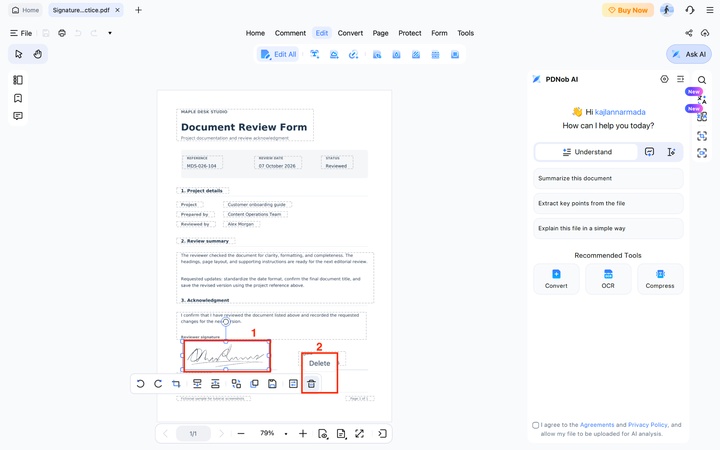Open the quick access toolbar dropdown arrow
The image size is (720, 450).
pyautogui.click(x=110, y=33)
